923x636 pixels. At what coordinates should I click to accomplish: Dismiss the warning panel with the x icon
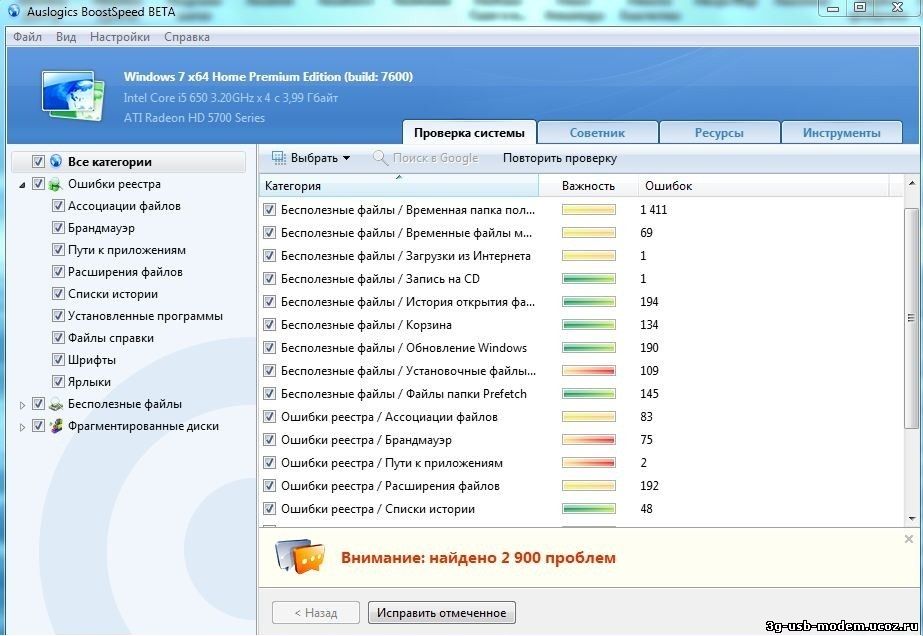coord(909,539)
